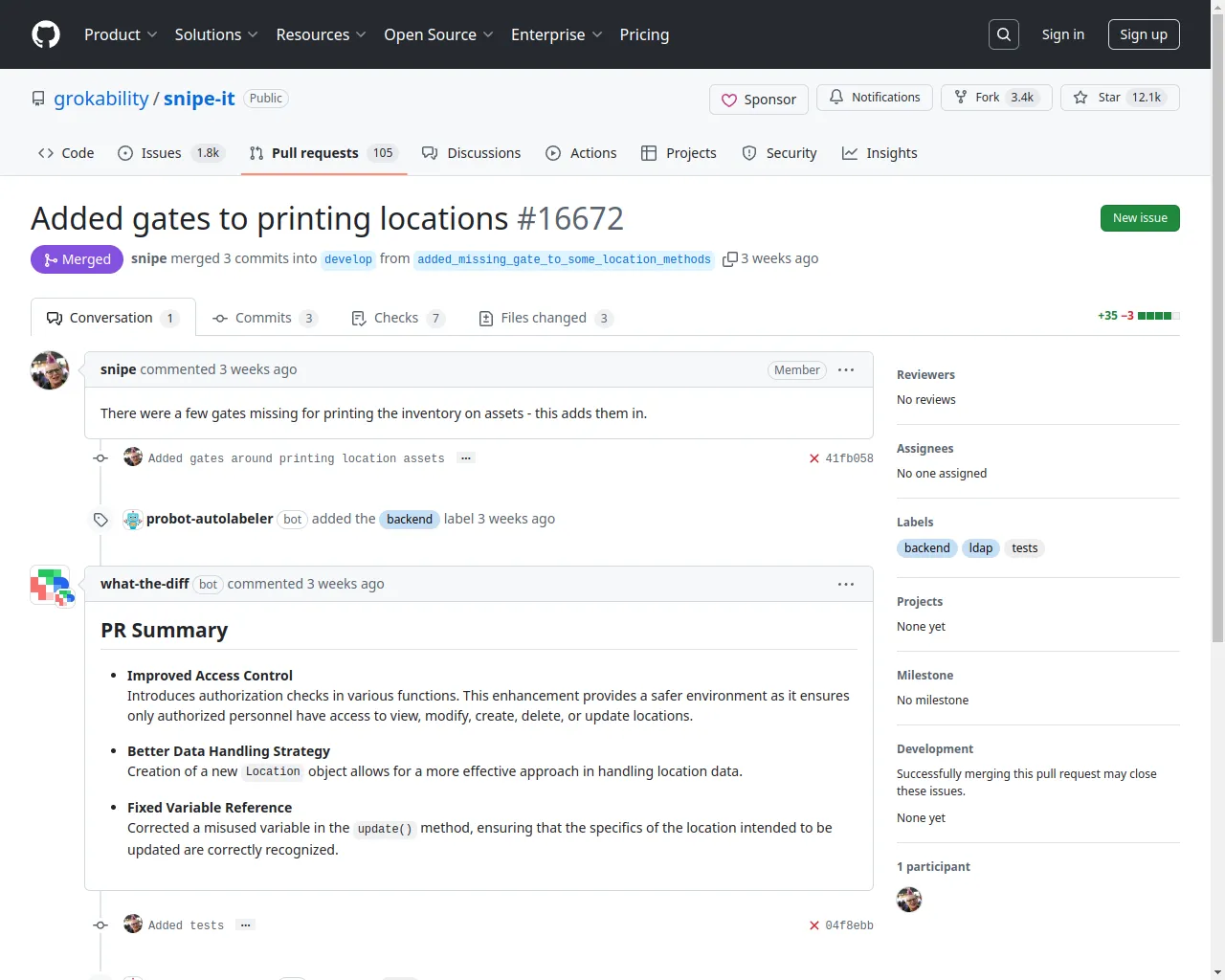Screen dimensions: 1225x980
Task: Click the diffstat +35 −3 indicator
Action: coord(1139,316)
